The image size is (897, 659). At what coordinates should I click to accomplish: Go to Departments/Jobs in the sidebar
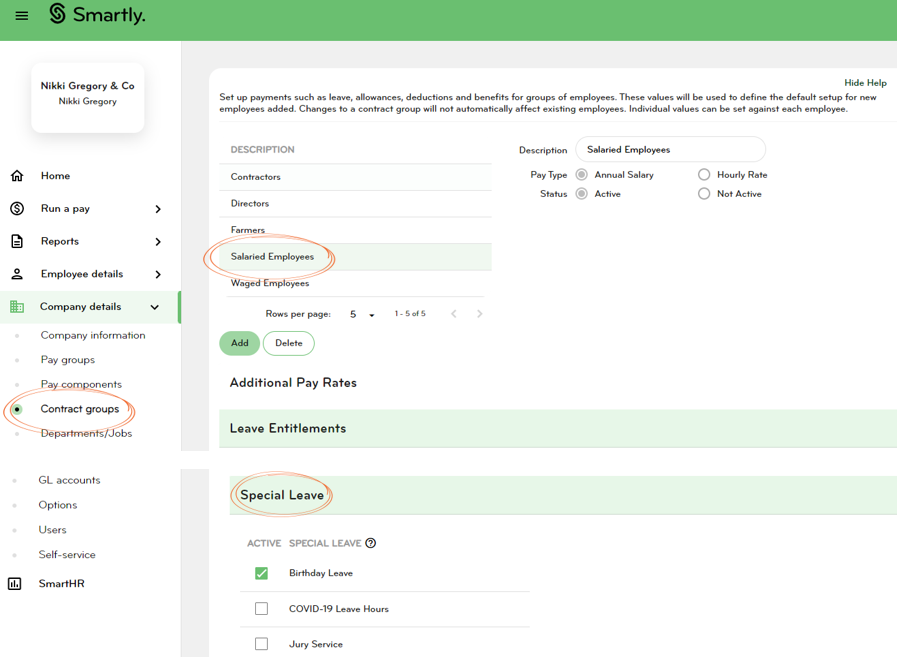coord(86,434)
